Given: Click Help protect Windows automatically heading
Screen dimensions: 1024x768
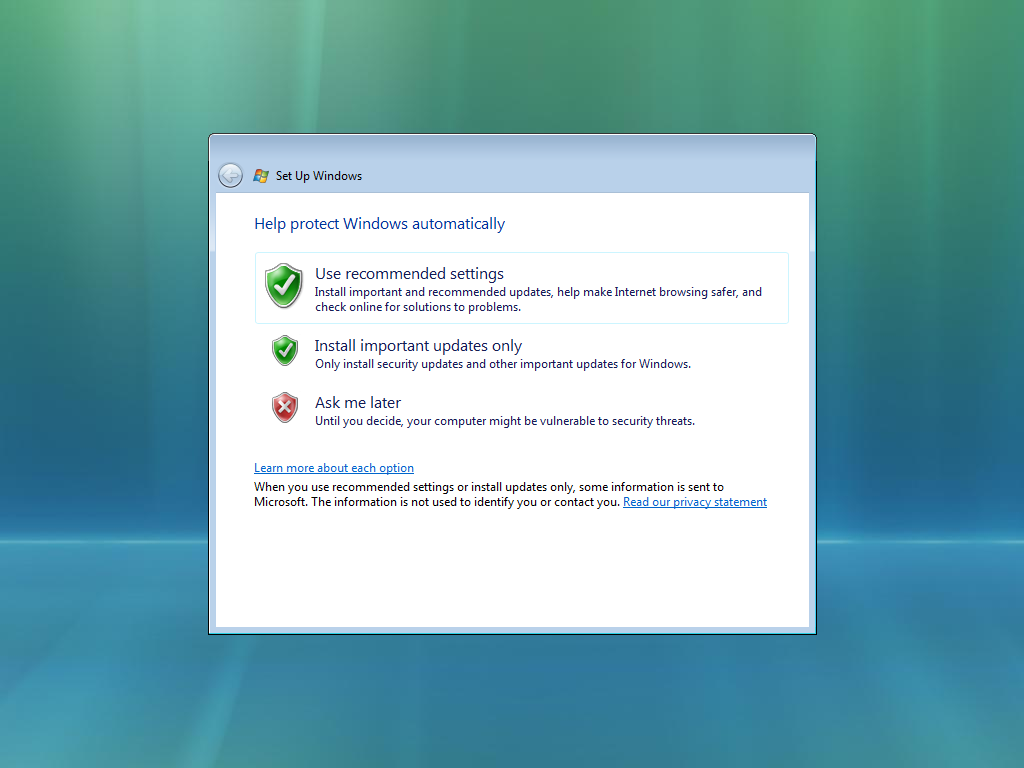Looking at the screenshot, I should [x=379, y=223].
